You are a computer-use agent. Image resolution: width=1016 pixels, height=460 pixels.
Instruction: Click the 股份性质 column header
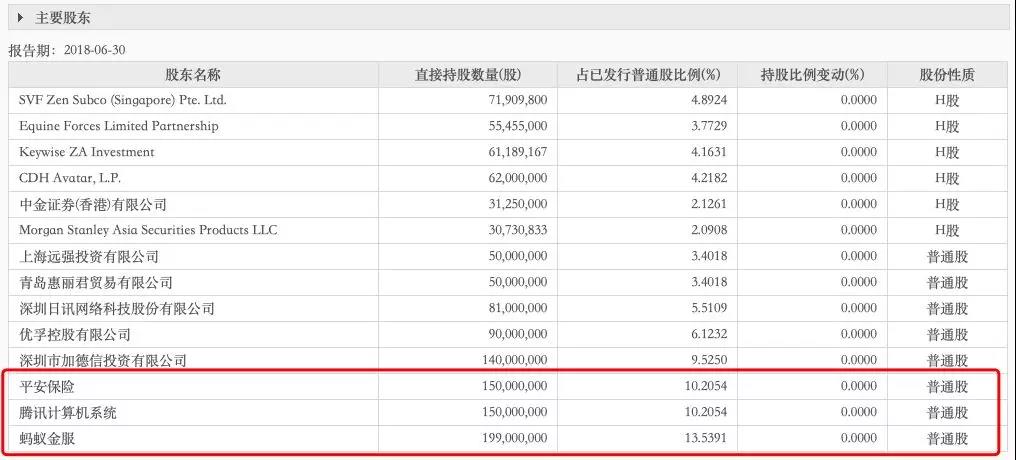(x=947, y=75)
